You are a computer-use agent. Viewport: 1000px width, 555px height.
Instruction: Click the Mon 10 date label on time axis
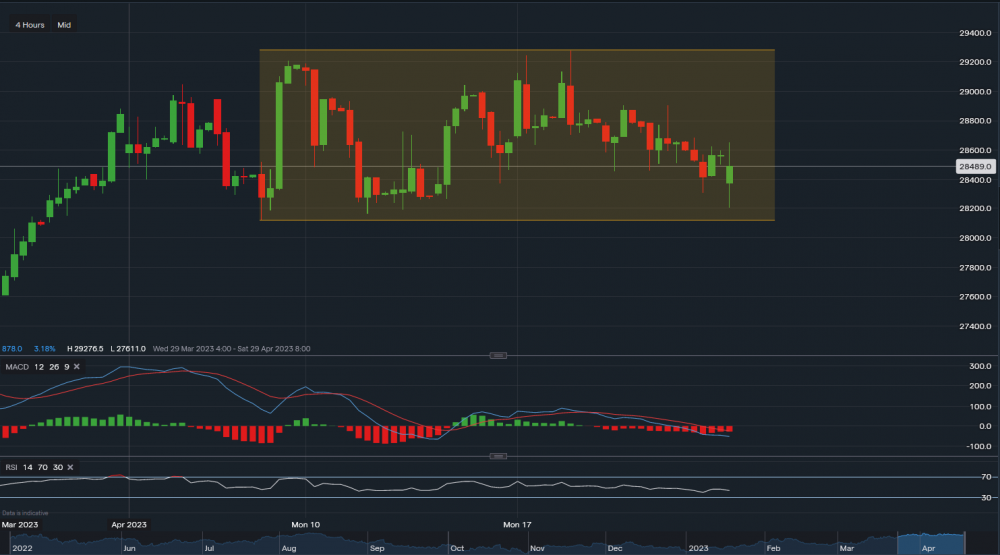(305, 524)
